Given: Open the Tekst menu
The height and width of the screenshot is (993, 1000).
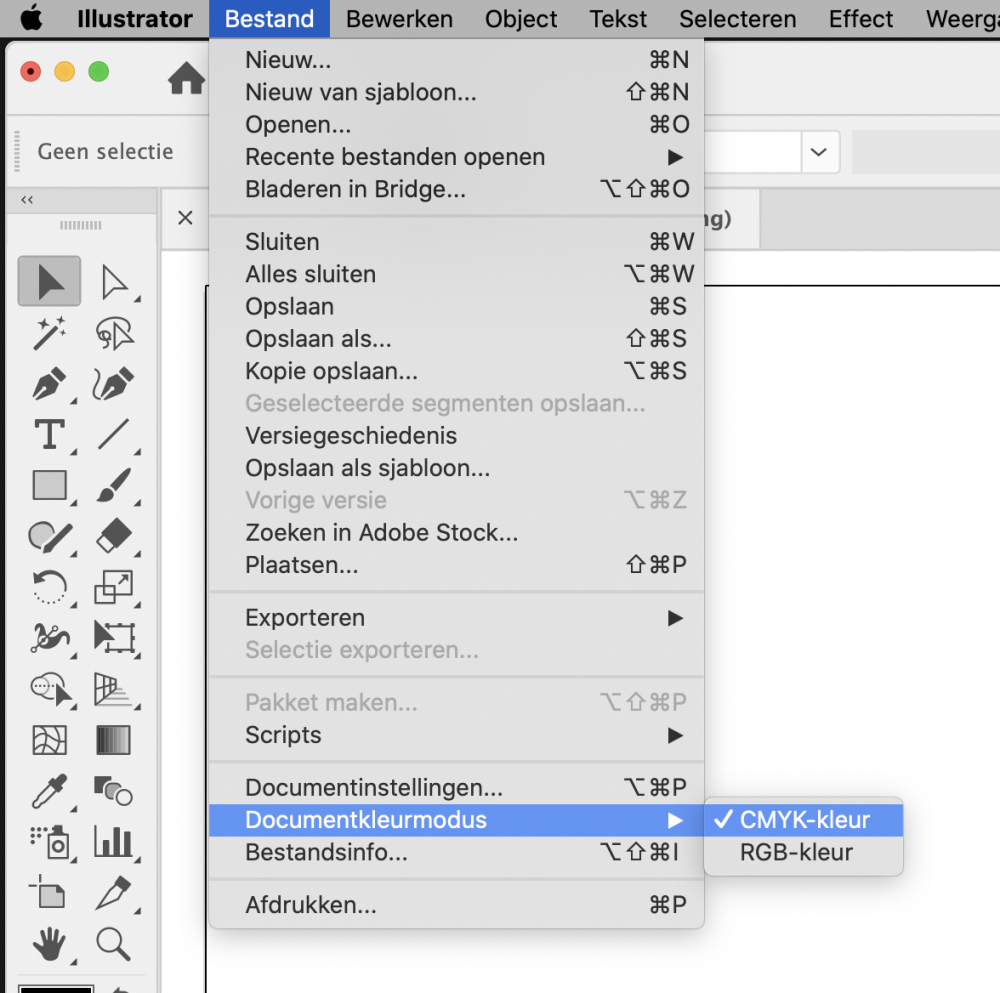Looking at the screenshot, I should click(x=618, y=18).
